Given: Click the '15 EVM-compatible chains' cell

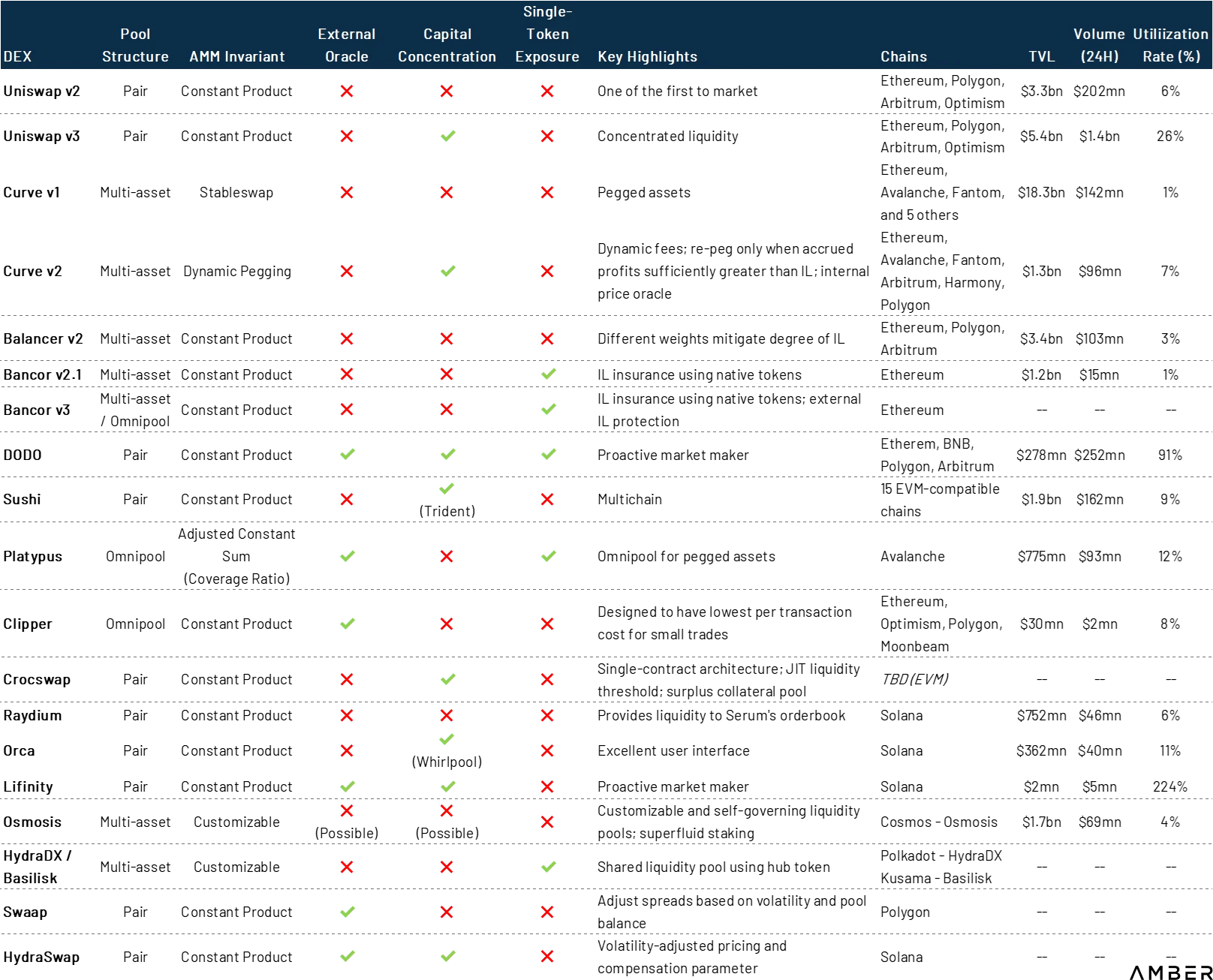Looking at the screenshot, I should click(940, 500).
